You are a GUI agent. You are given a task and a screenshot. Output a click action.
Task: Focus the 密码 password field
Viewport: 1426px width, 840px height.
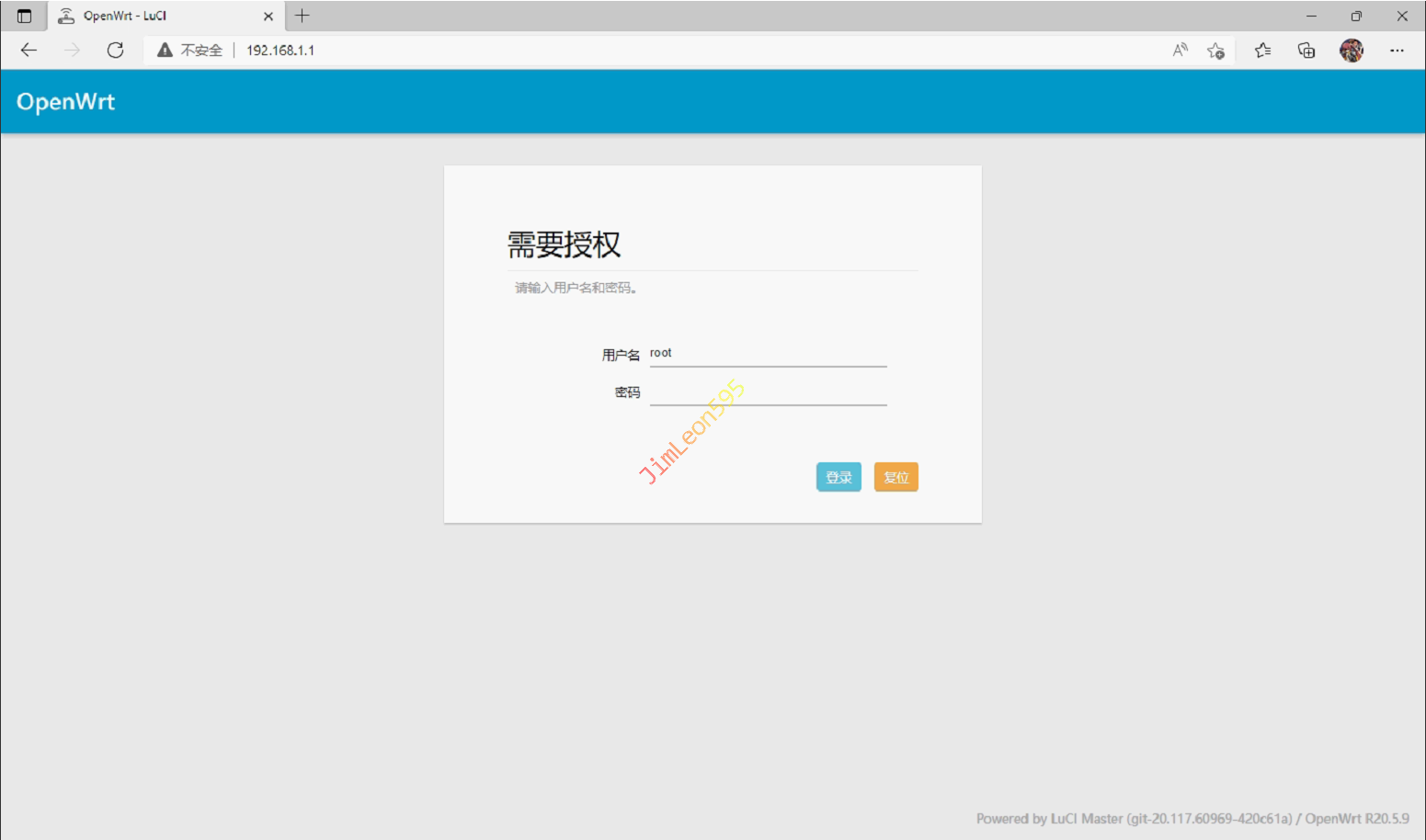(x=768, y=392)
